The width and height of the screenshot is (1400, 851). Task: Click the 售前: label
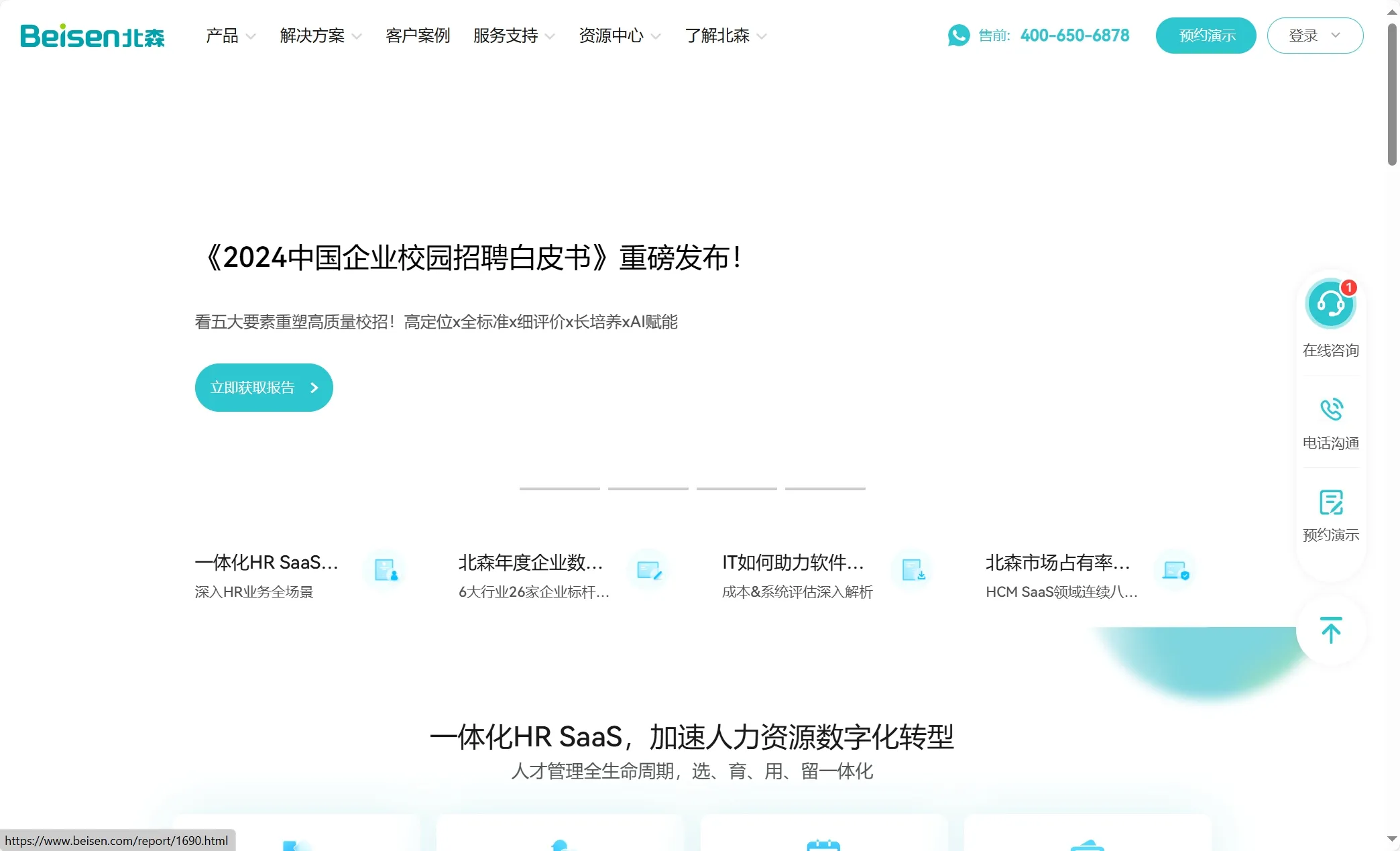[994, 36]
